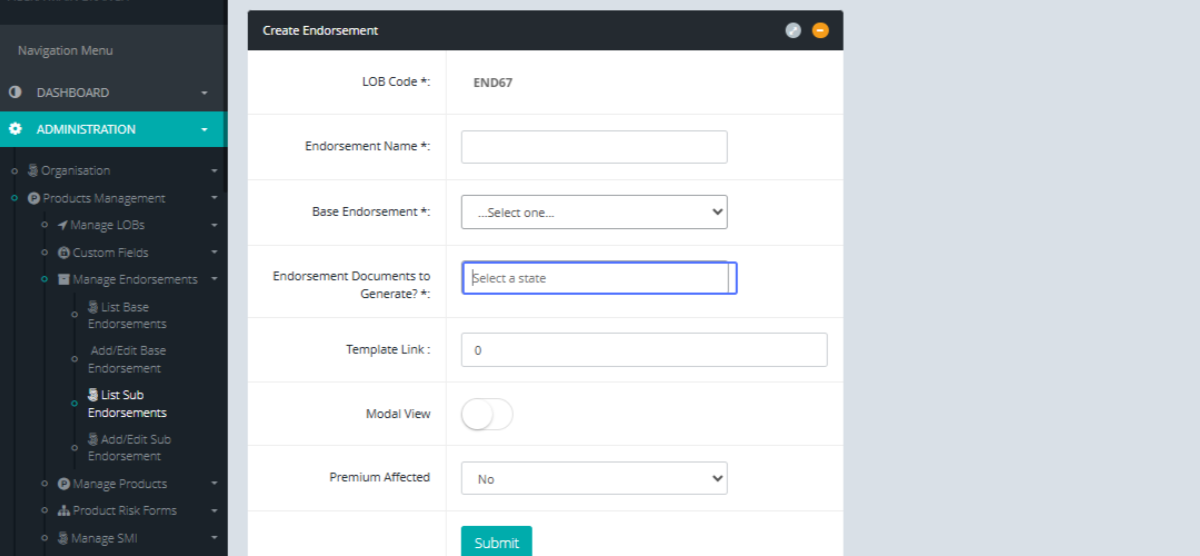Collapse the panel with the orange minus icon
This screenshot has height=556, width=1200.
820,30
